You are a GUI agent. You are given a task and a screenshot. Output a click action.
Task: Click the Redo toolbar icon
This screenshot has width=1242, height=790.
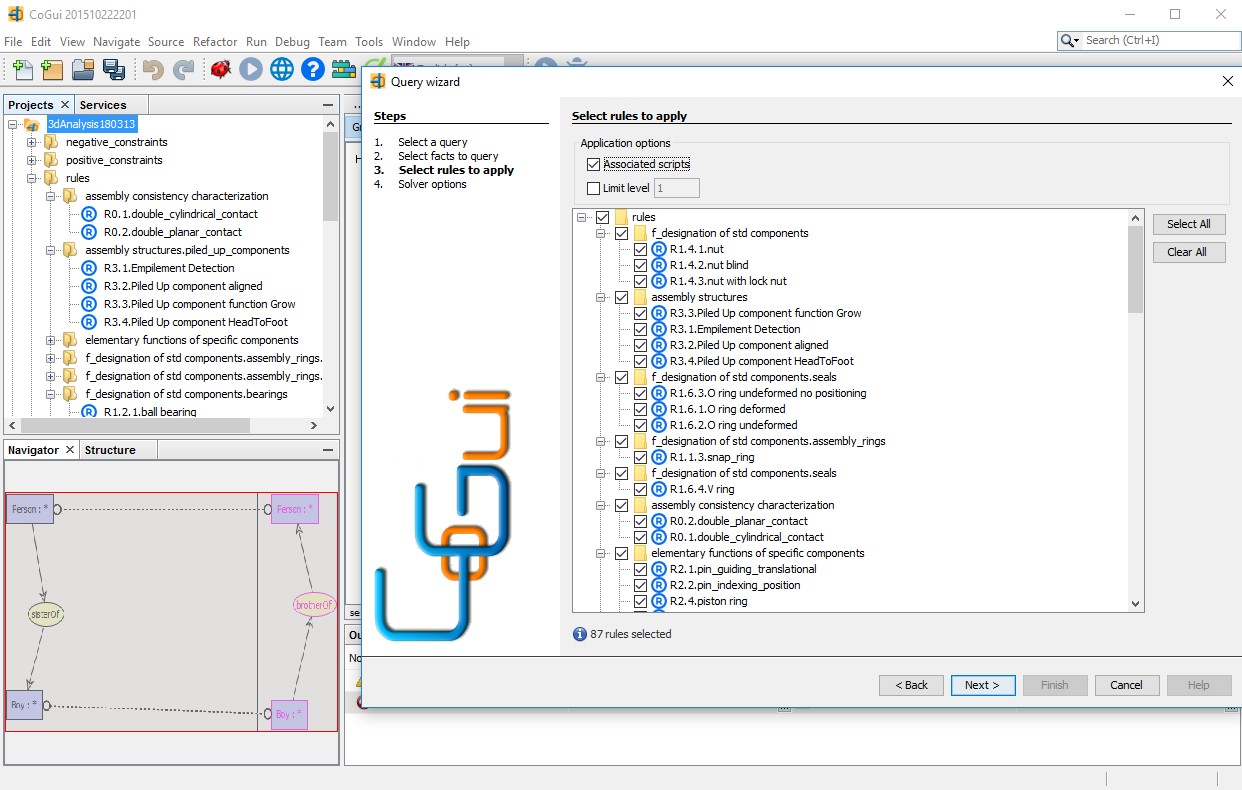click(x=184, y=69)
